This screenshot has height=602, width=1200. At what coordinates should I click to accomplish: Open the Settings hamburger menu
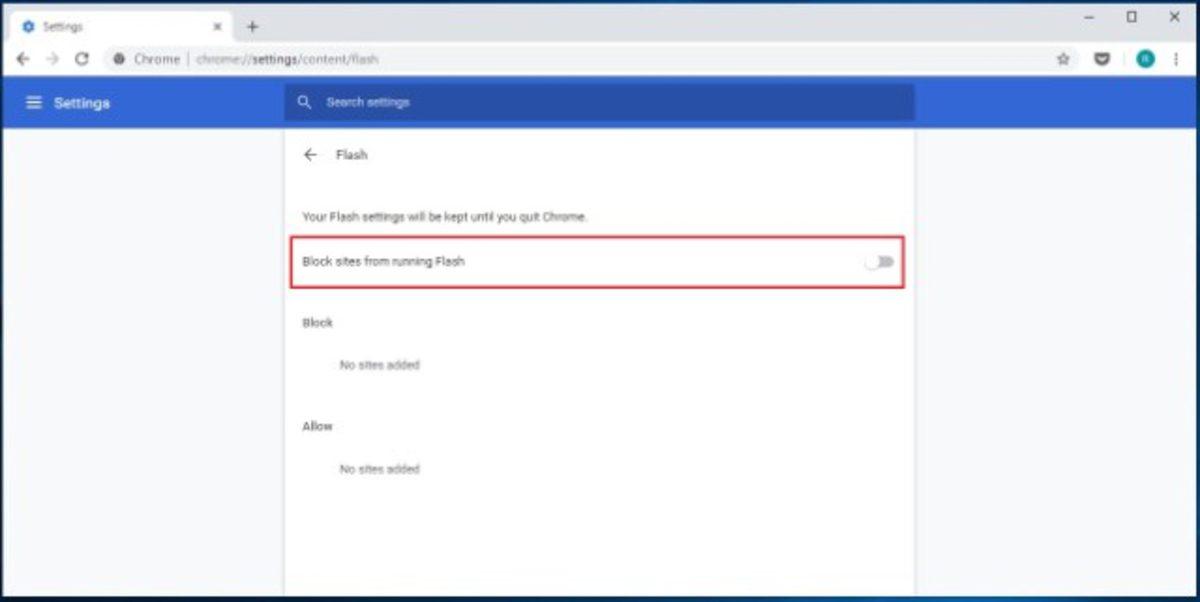[34, 102]
